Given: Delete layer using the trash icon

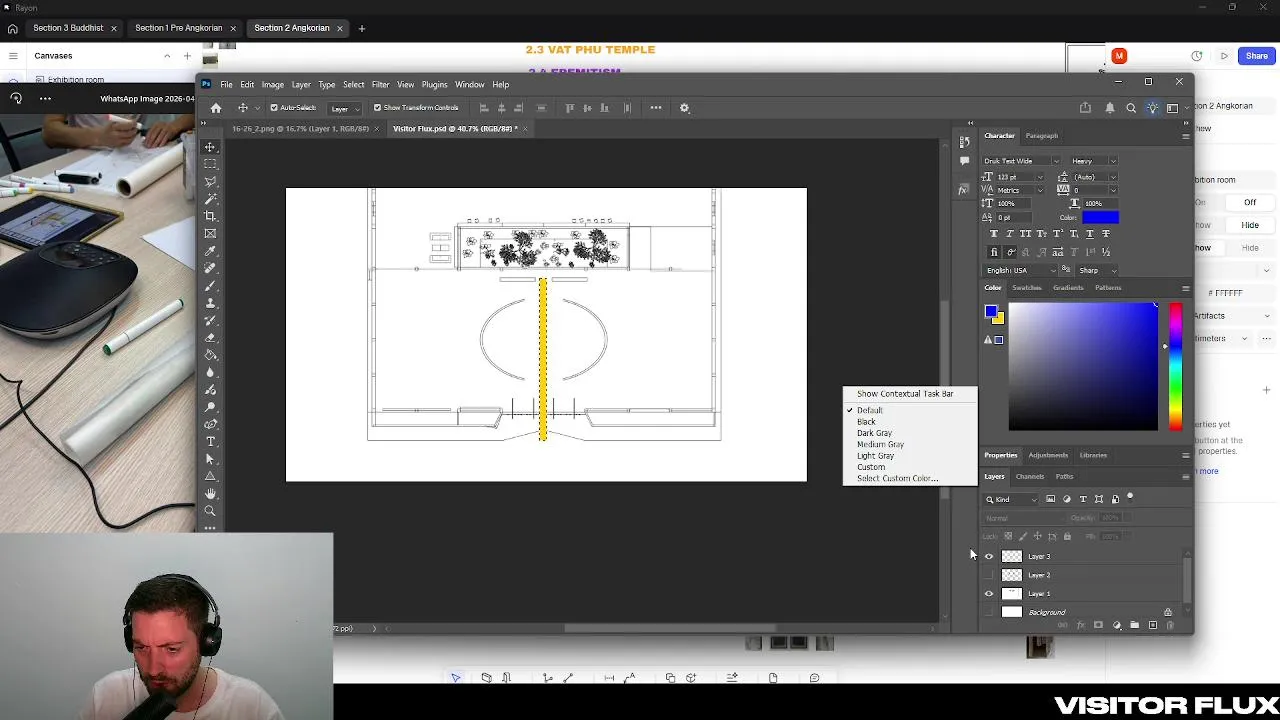Looking at the screenshot, I should point(1170,626).
